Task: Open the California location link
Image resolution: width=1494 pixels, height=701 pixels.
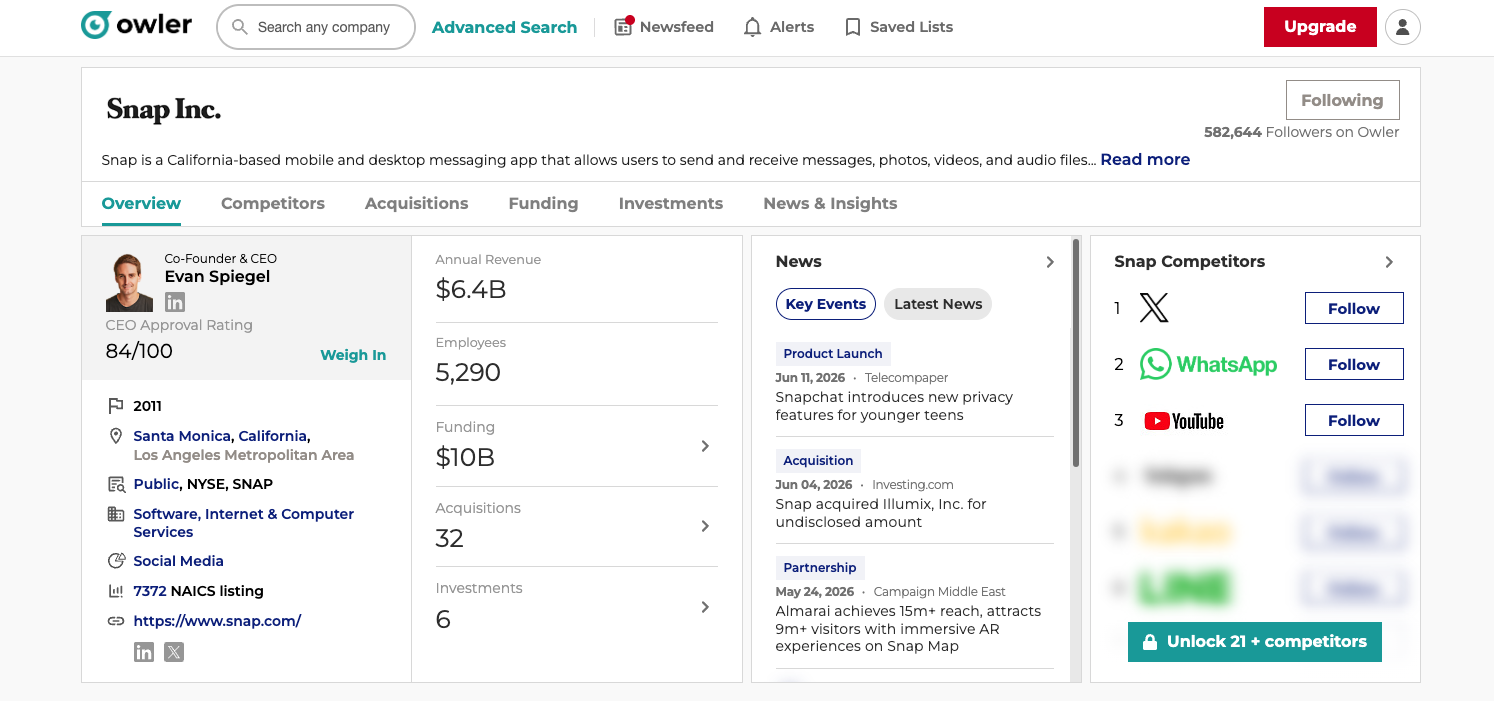Action: (x=273, y=436)
